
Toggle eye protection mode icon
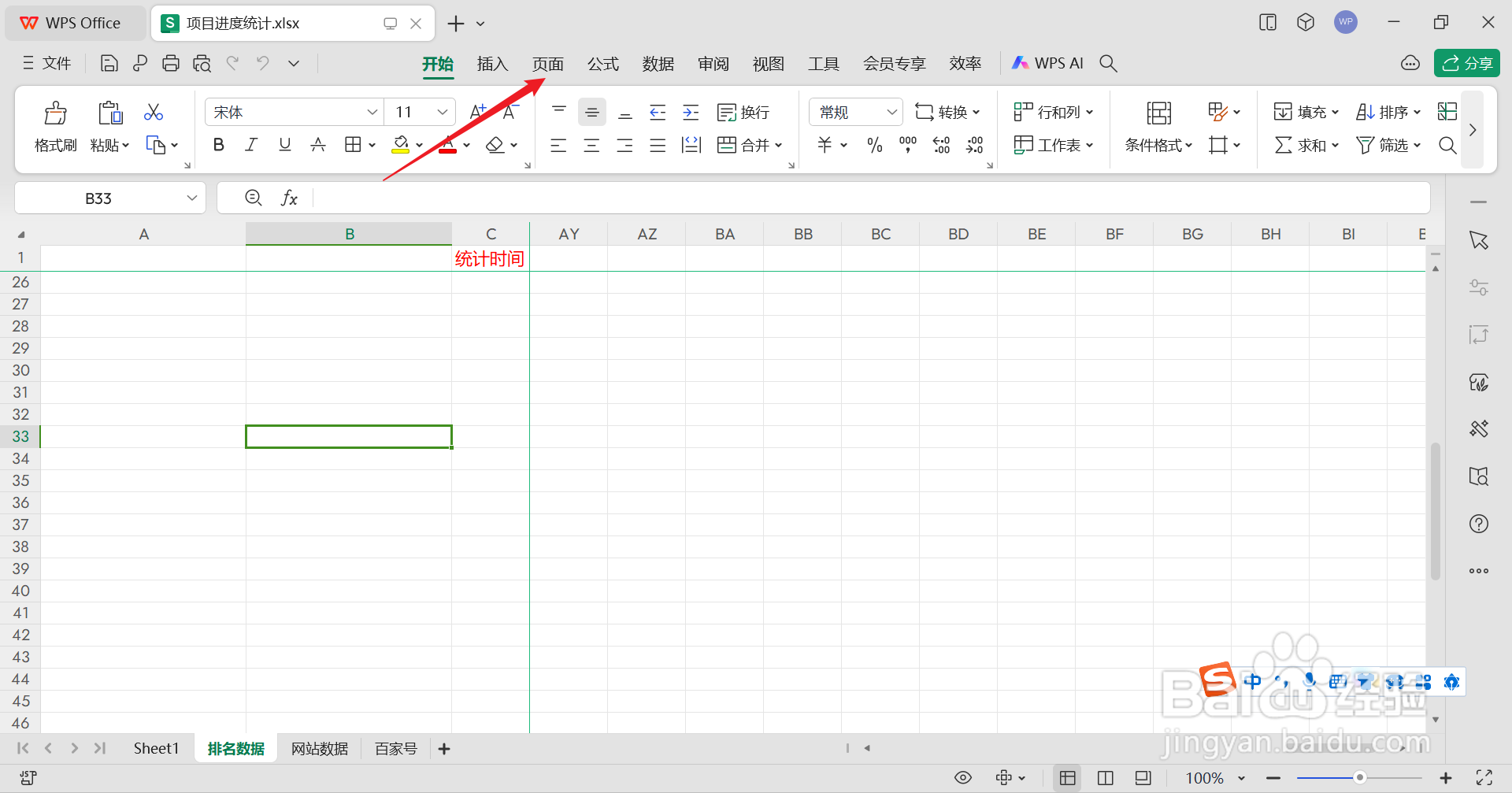963,778
